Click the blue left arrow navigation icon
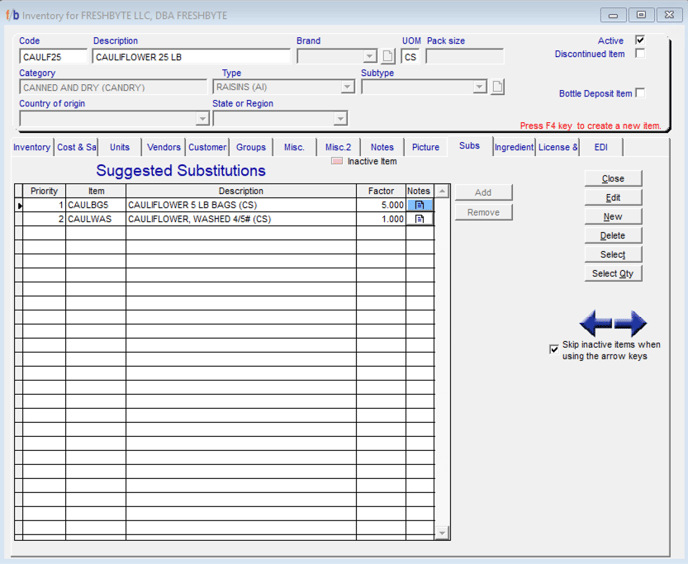 596,324
